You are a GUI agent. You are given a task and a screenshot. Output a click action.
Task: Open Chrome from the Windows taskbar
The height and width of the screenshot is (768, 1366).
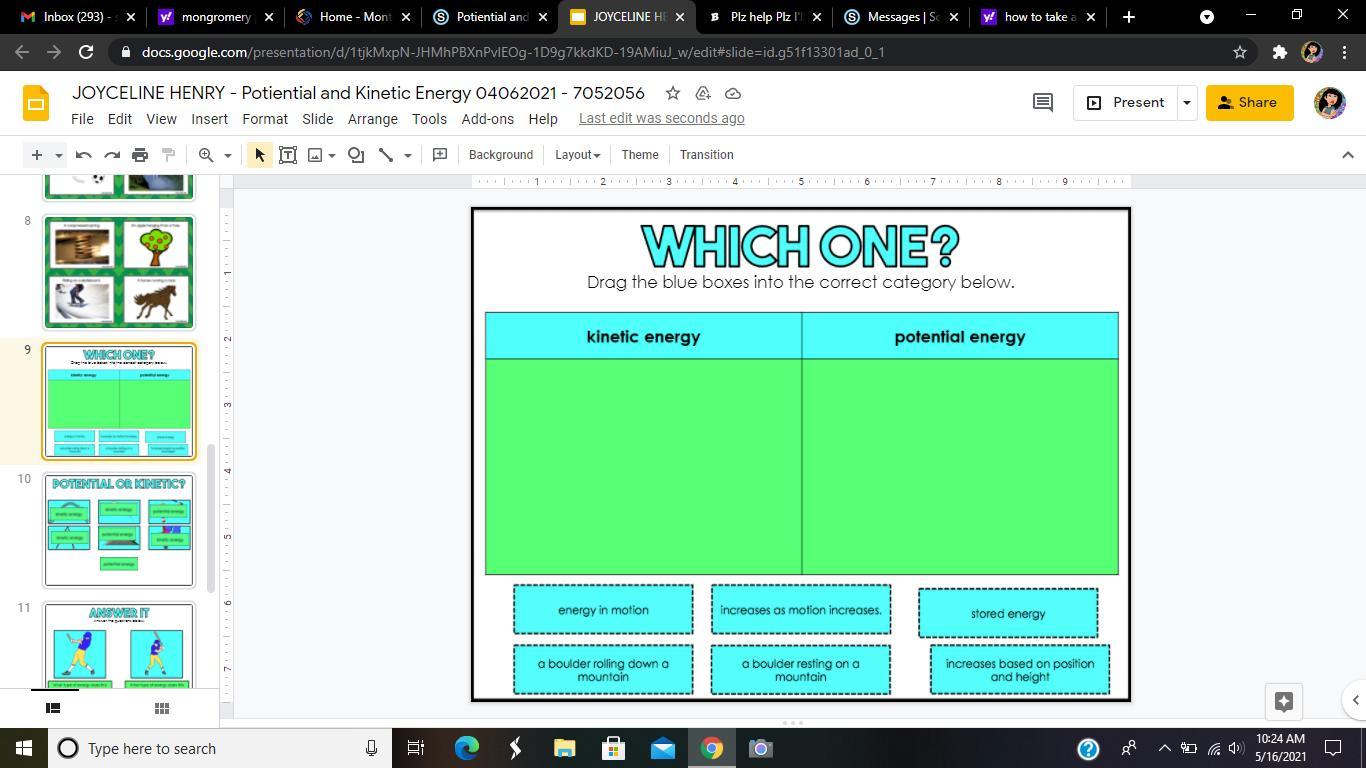point(711,748)
